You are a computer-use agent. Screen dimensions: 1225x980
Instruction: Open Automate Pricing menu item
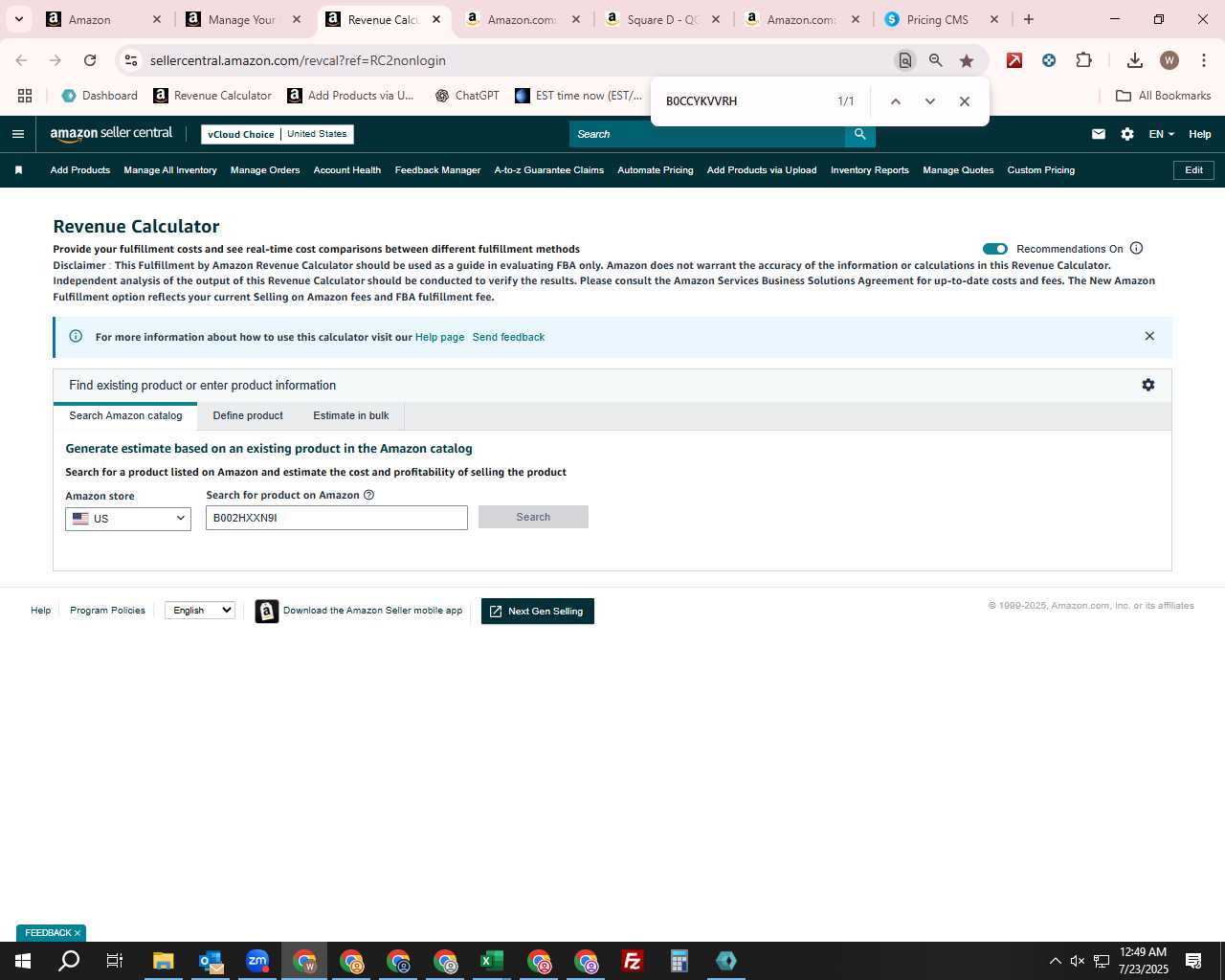pos(656,170)
